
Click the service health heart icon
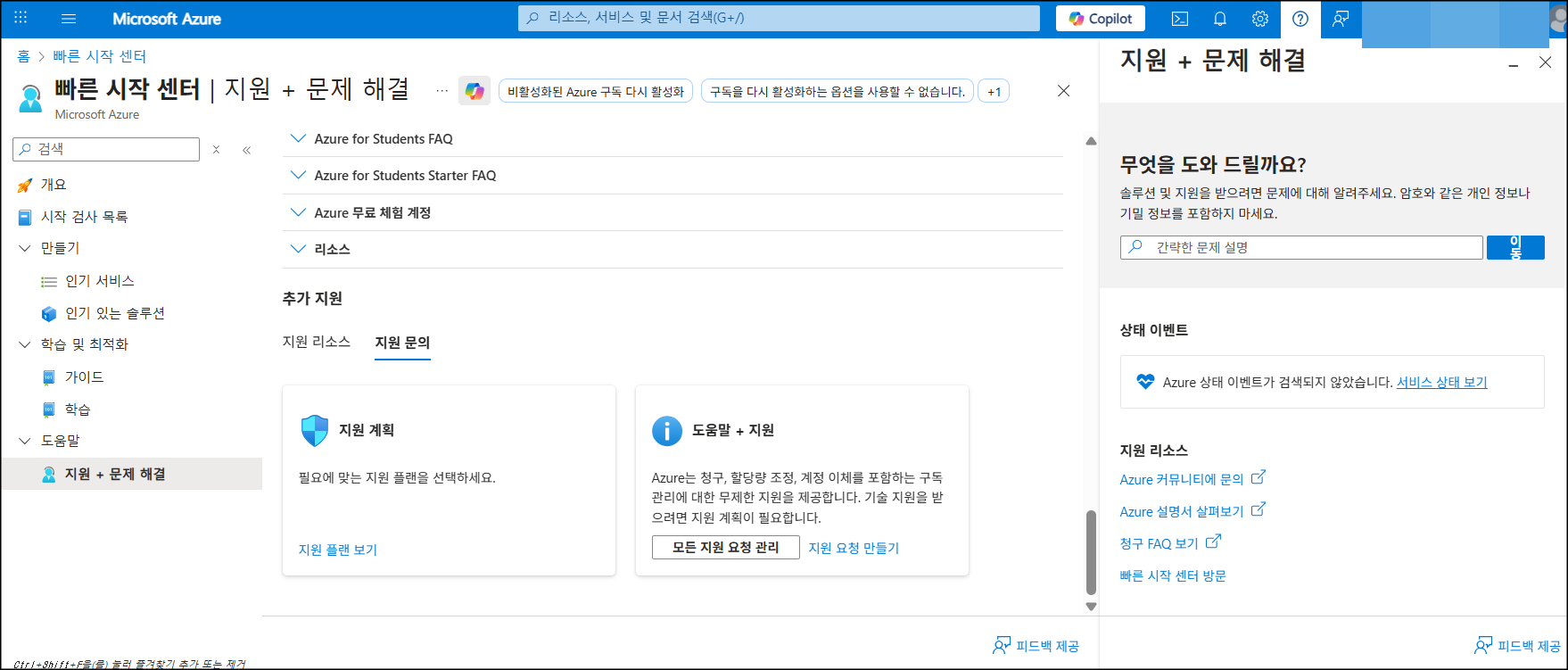(x=1145, y=382)
